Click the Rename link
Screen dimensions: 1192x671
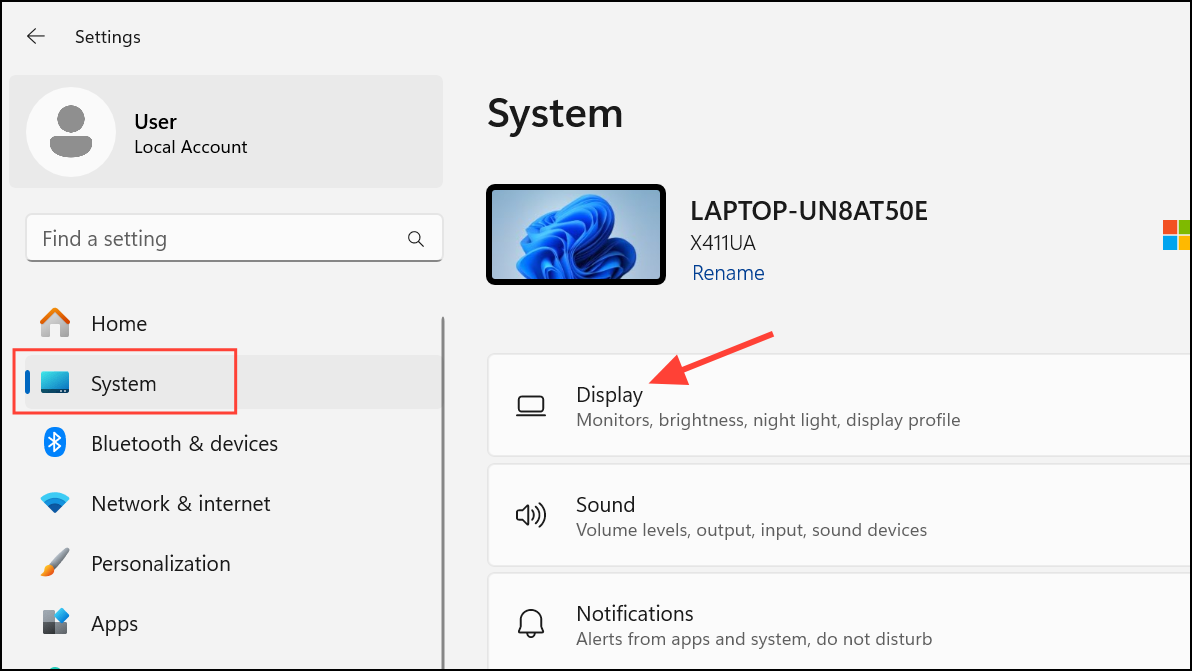tap(728, 273)
